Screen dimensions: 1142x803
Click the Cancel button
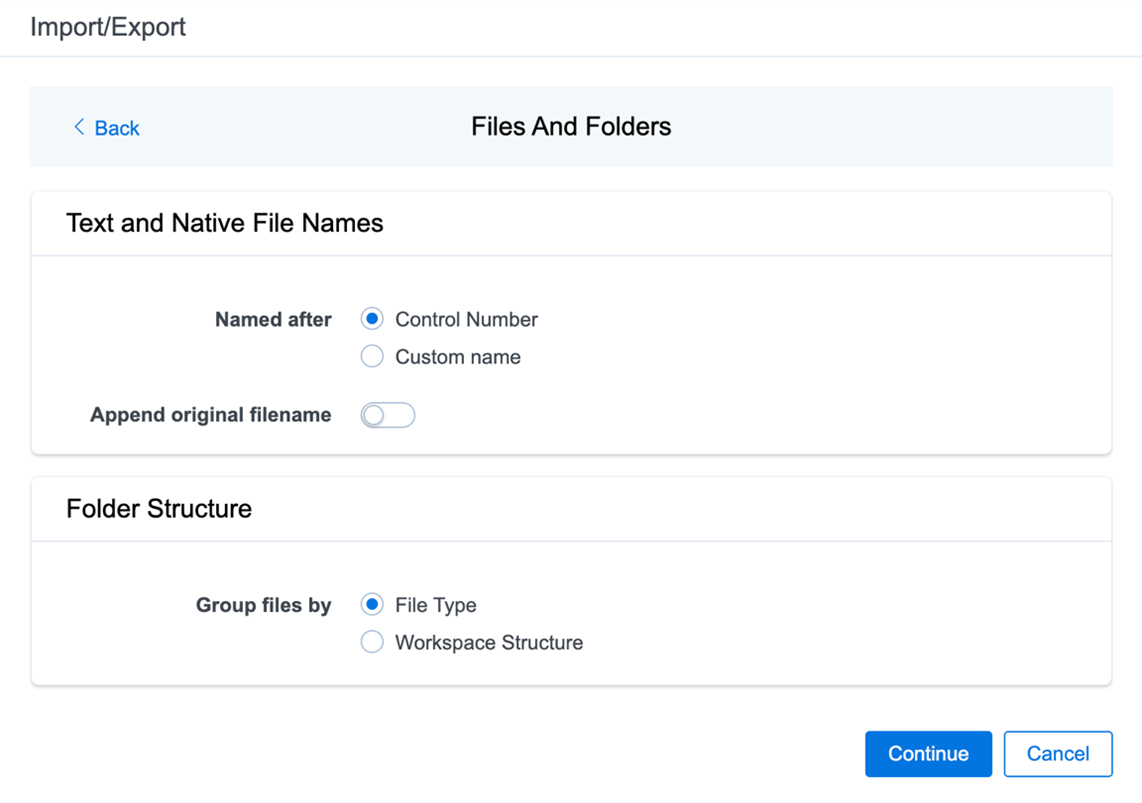pos(1058,753)
